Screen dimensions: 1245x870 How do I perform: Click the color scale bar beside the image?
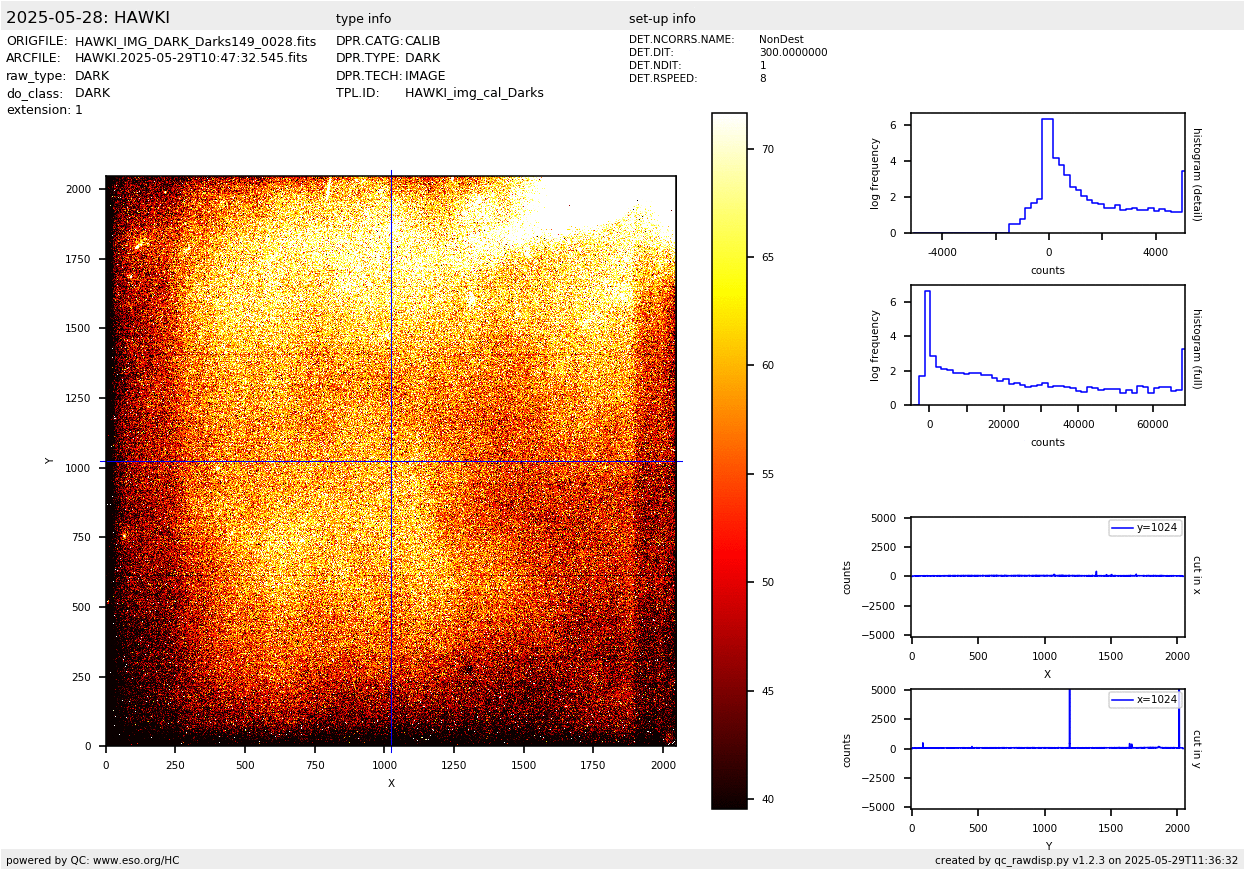pos(729,460)
